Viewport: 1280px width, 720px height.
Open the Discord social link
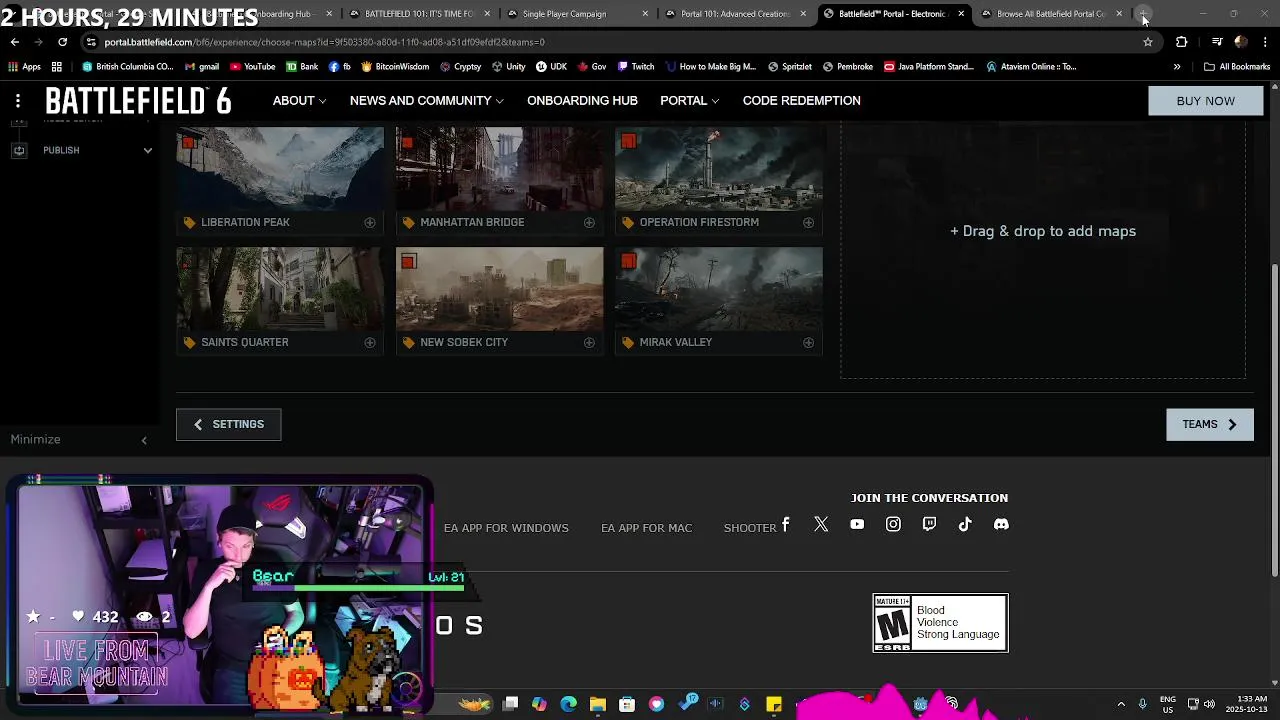[1001, 524]
